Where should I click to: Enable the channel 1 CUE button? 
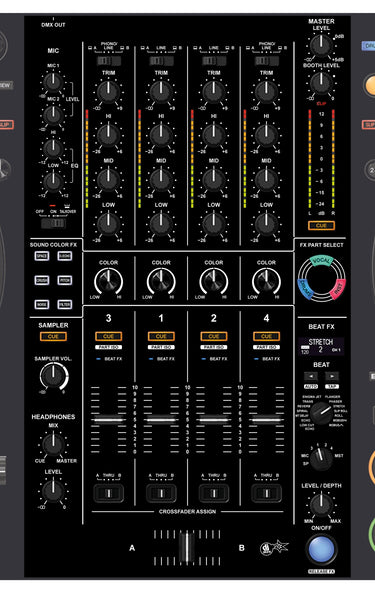[161, 336]
